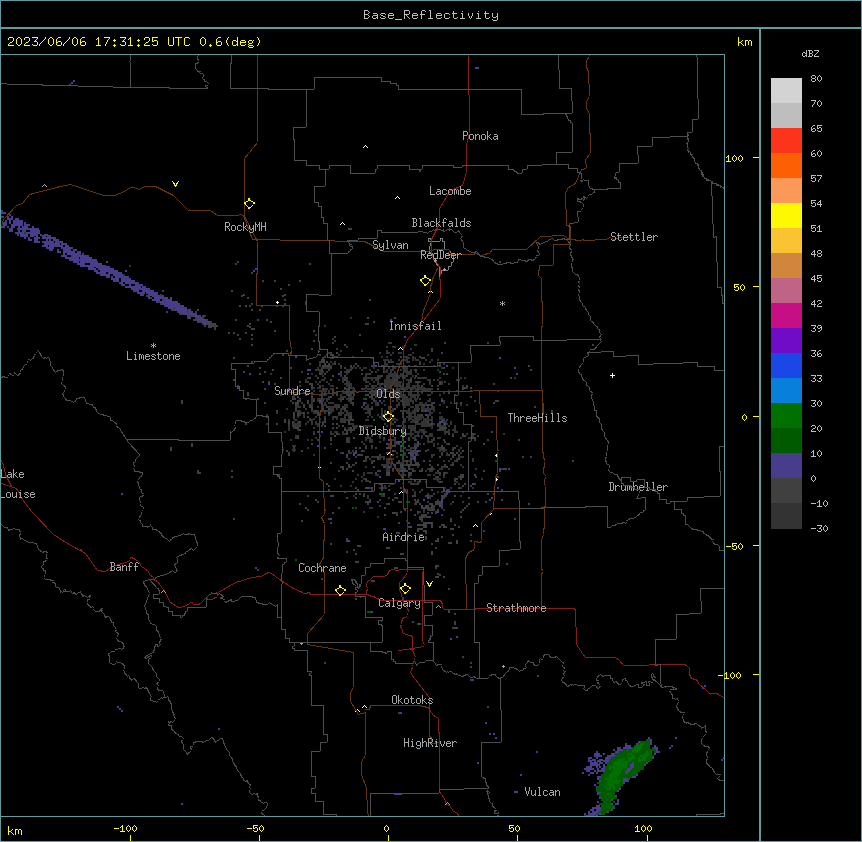This screenshot has width=862, height=842.
Task: Select the orange 57-60 dBZ swatch
Action: coord(786,165)
